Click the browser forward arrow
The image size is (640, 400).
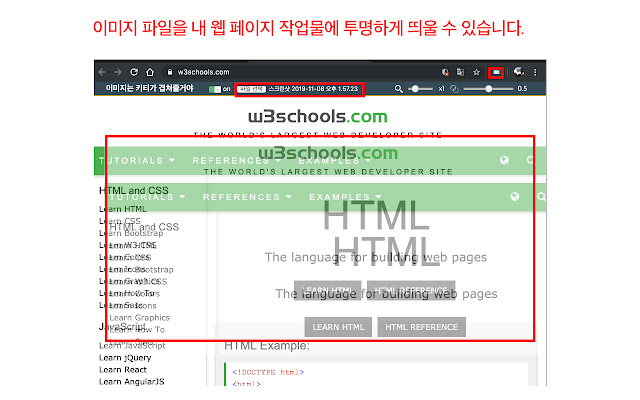click(x=118, y=72)
